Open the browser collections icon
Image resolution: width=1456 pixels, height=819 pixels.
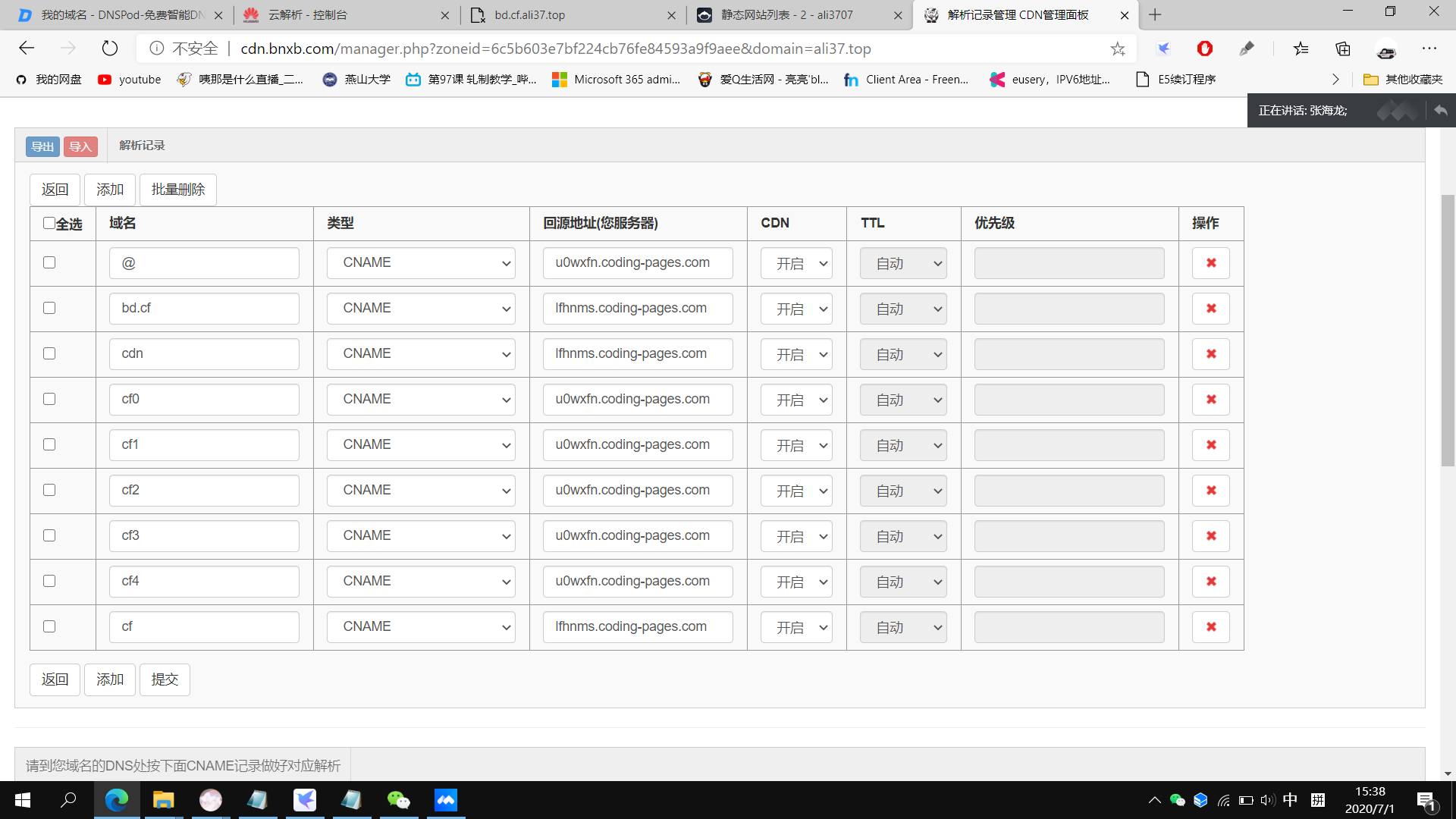tap(1343, 49)
